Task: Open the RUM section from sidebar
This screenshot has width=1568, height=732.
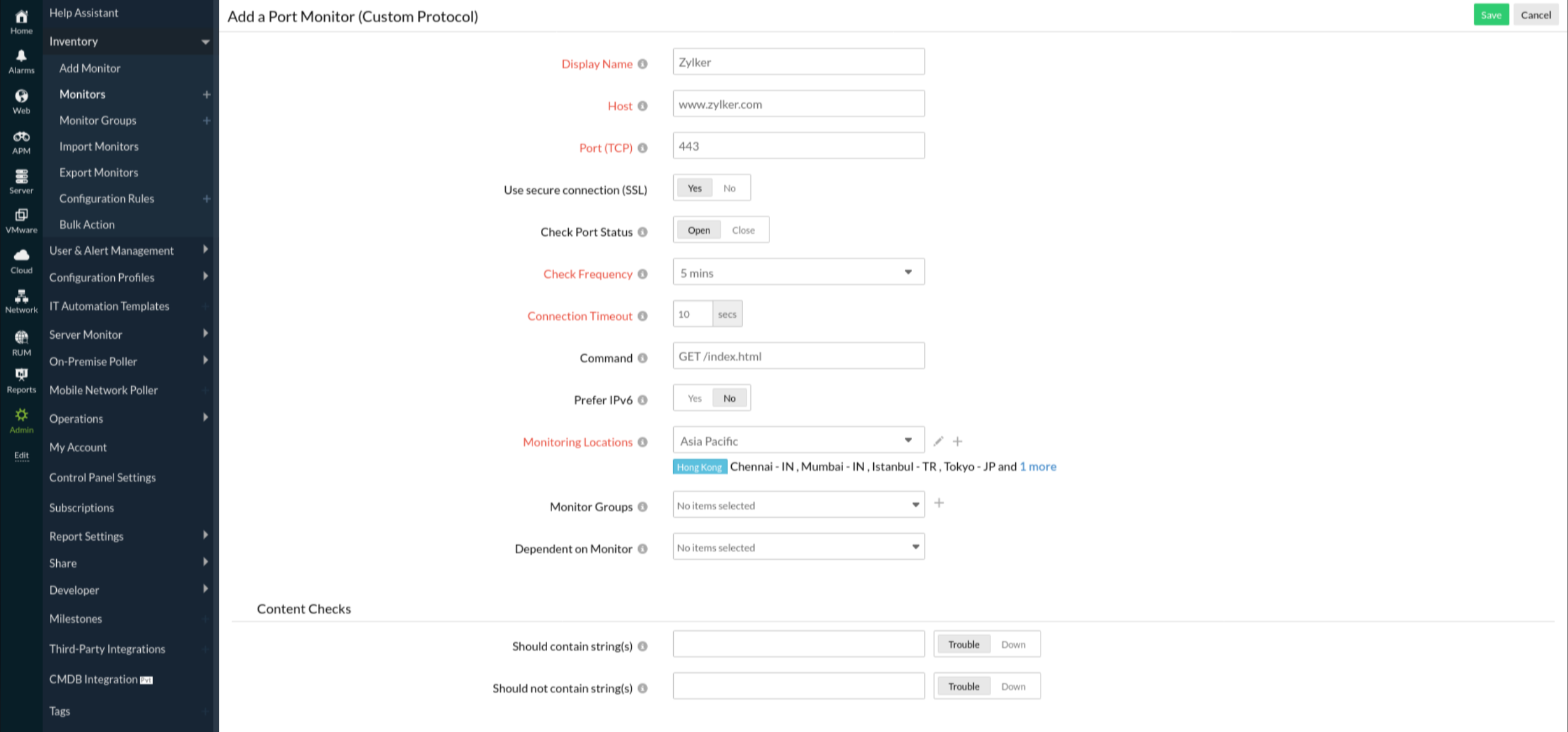Action: point(21,341)
